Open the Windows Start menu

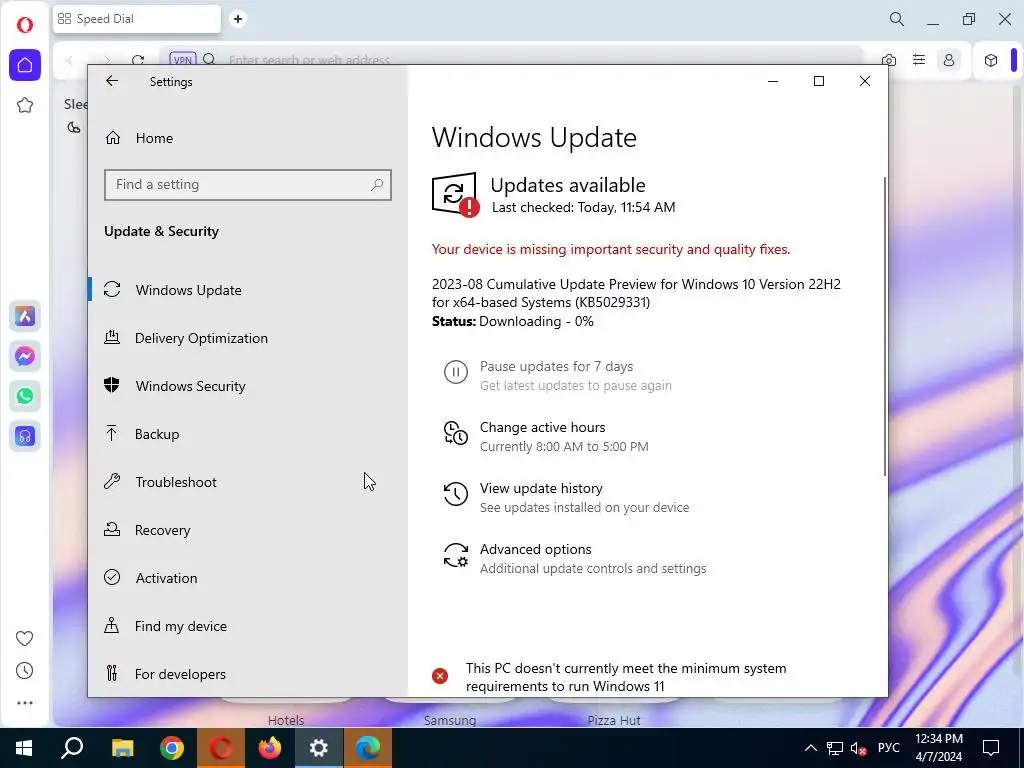24,748
